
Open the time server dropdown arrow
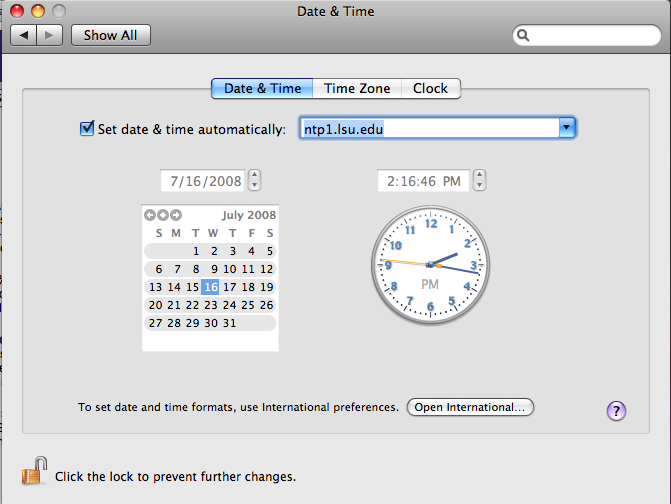[567, 128]
